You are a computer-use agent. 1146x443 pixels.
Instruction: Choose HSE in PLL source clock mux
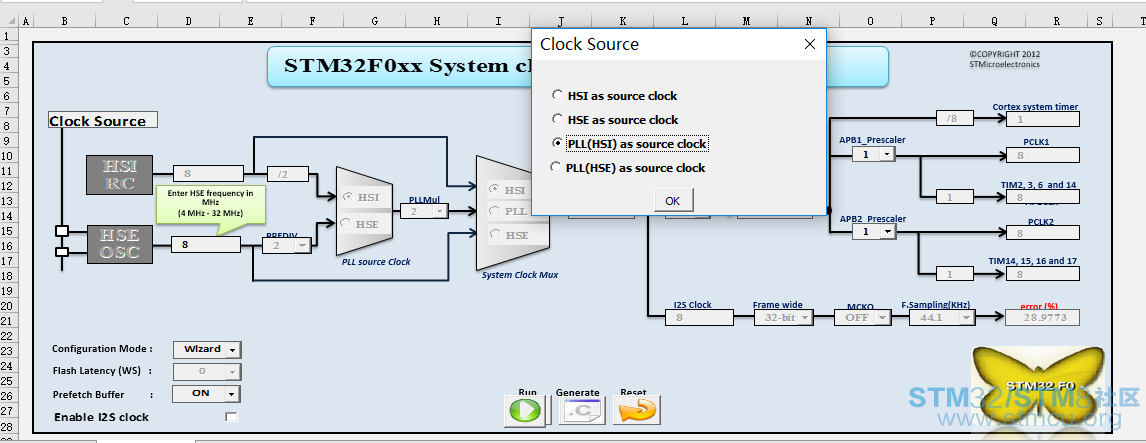tap(347, 223)
